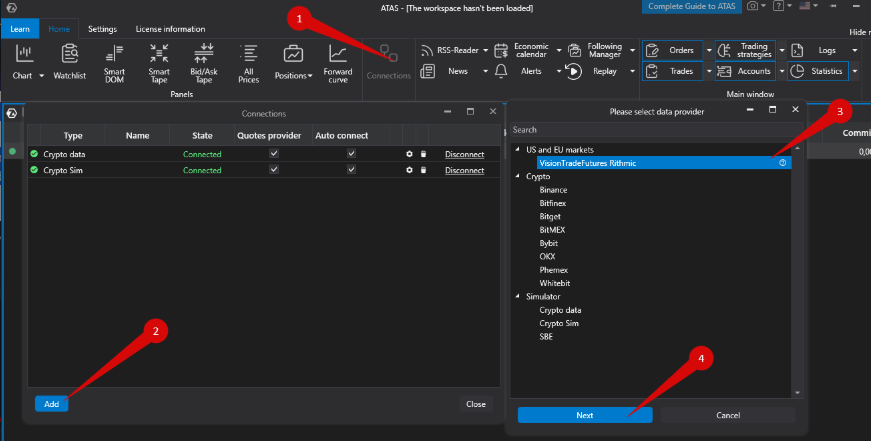Expand the Chart dropdown arrow

click(42, 76)
